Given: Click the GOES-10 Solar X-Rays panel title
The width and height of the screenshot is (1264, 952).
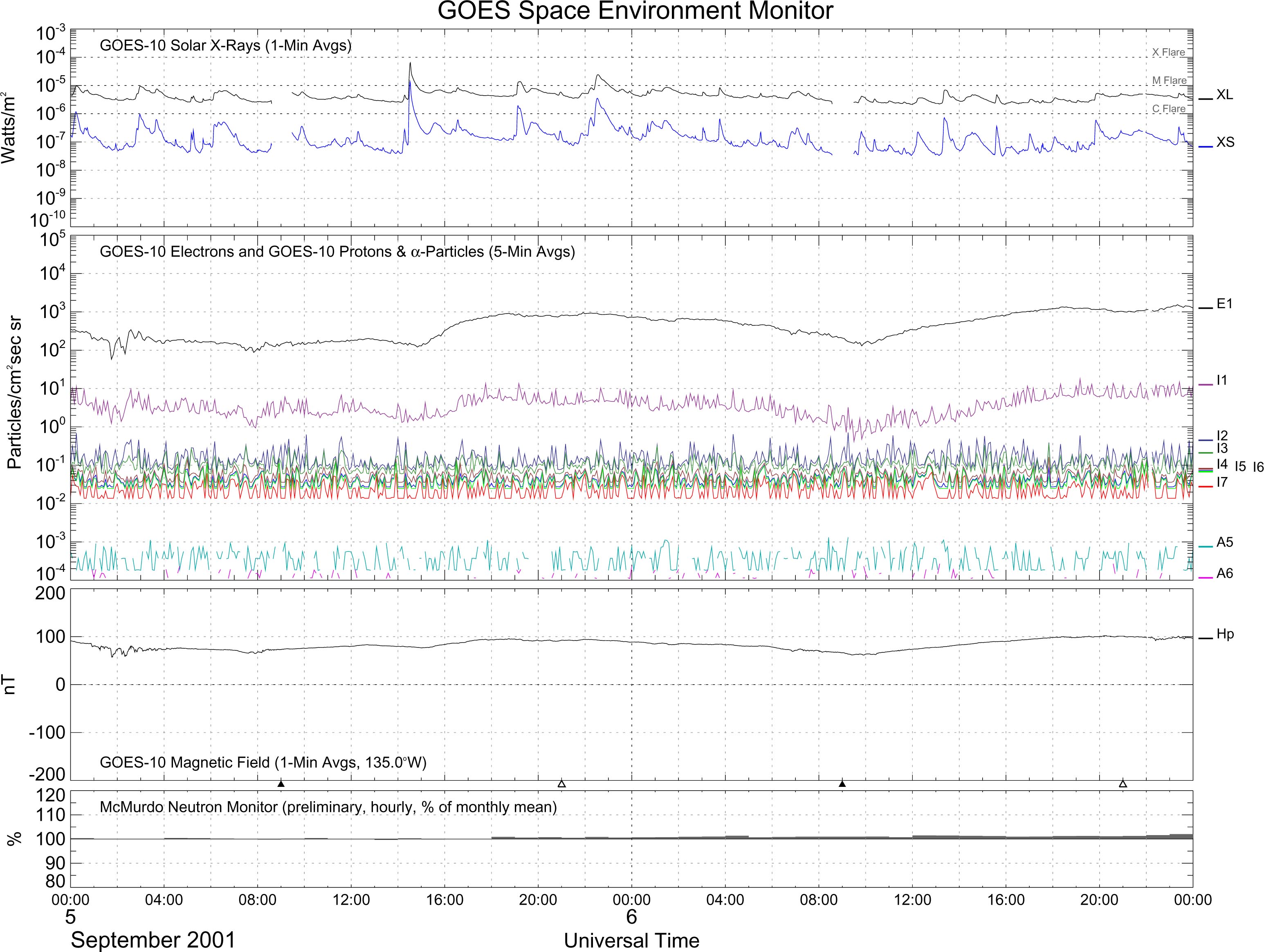Looking at the screenshot, I should (225, 45).
